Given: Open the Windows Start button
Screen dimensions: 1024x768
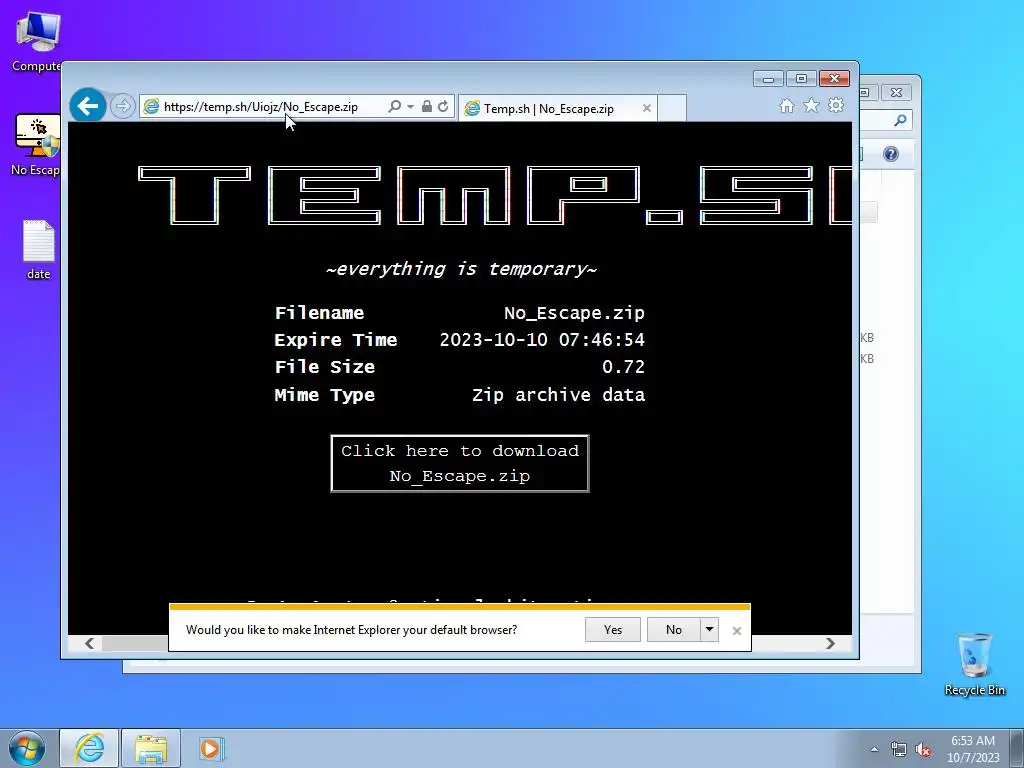Looking at the screenshot, I should pyautogui.click(x=27, y=749).
